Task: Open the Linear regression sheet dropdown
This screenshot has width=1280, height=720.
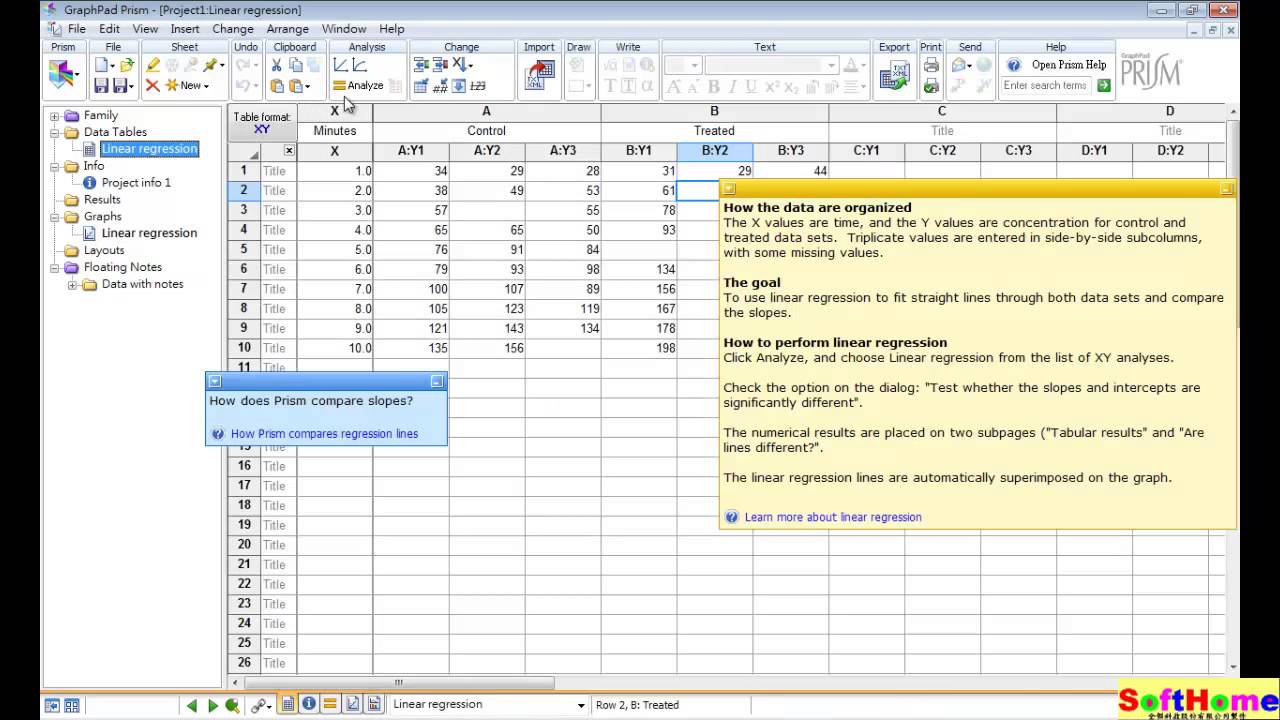Action: point(581,706)
